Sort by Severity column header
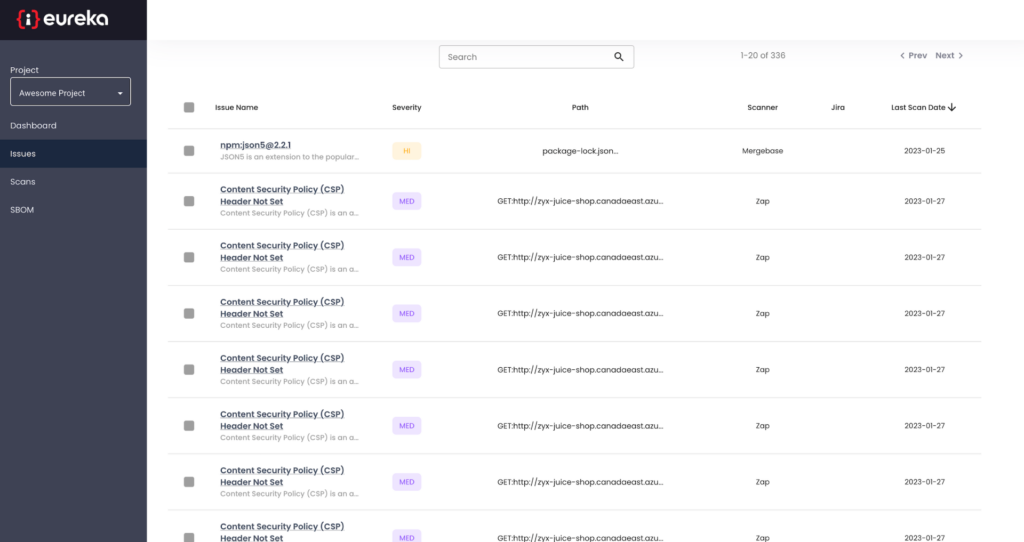 tap(406, 107)
